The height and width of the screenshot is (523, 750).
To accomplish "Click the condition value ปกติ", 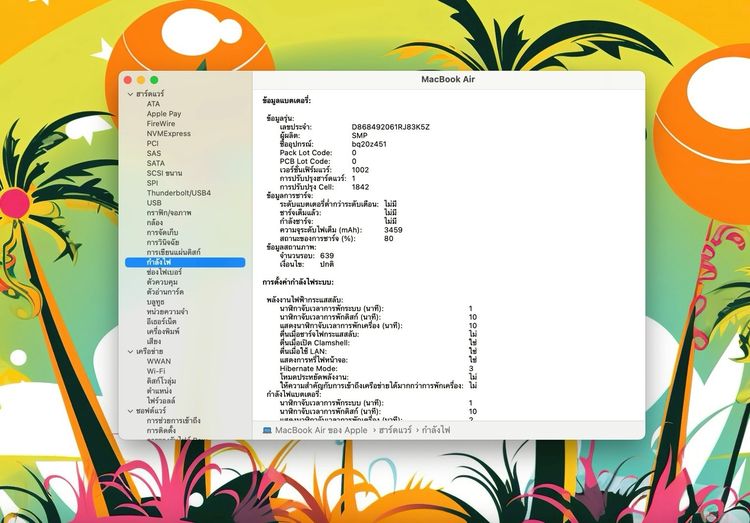I will click(x=327, y=264).
